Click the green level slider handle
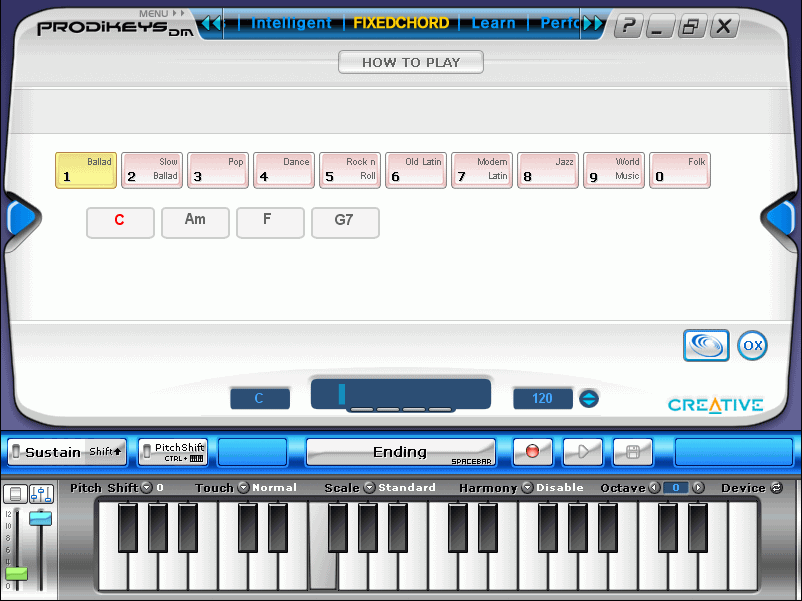 pos(16,573)
